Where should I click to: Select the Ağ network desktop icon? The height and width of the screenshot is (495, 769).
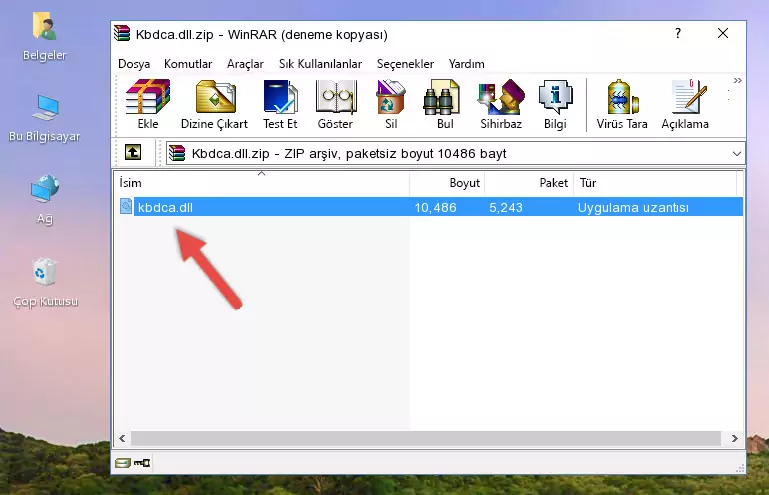(45, 199)
